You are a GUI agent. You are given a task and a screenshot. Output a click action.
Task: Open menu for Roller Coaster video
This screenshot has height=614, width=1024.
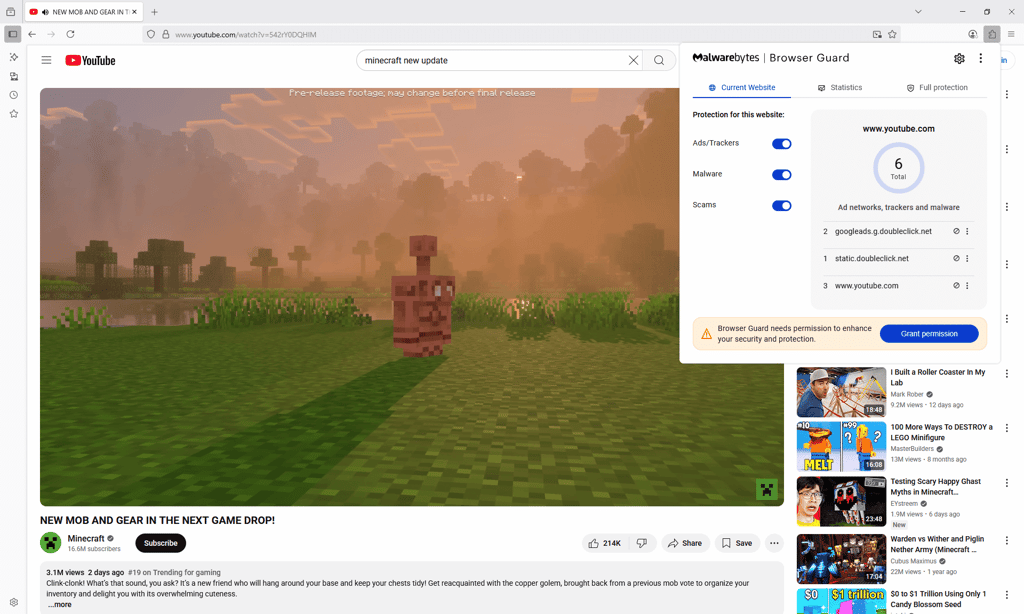click(x=1006, y=374)
